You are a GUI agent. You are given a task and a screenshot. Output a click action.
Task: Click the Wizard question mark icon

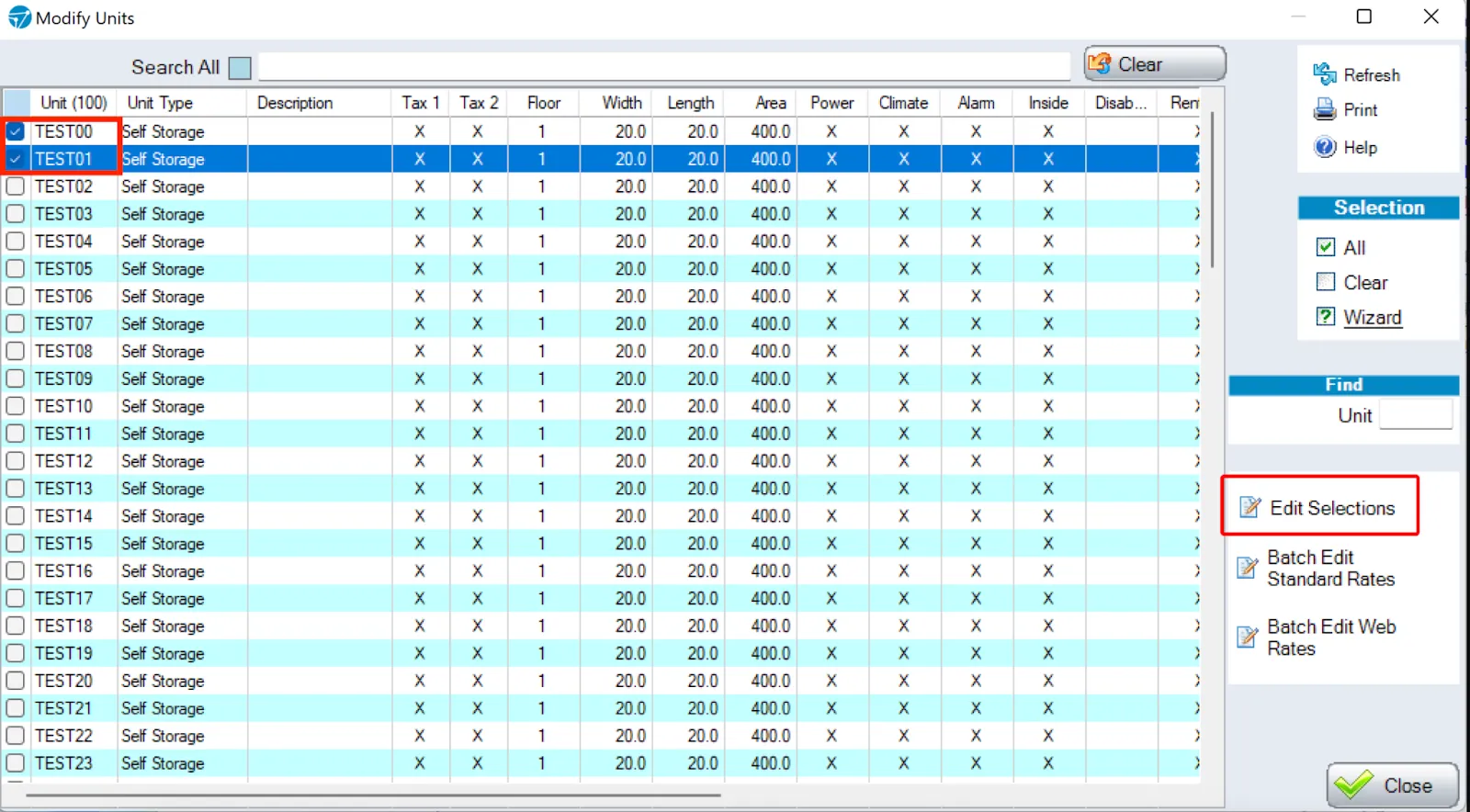pyautogui.click(x=1326, y=317)
